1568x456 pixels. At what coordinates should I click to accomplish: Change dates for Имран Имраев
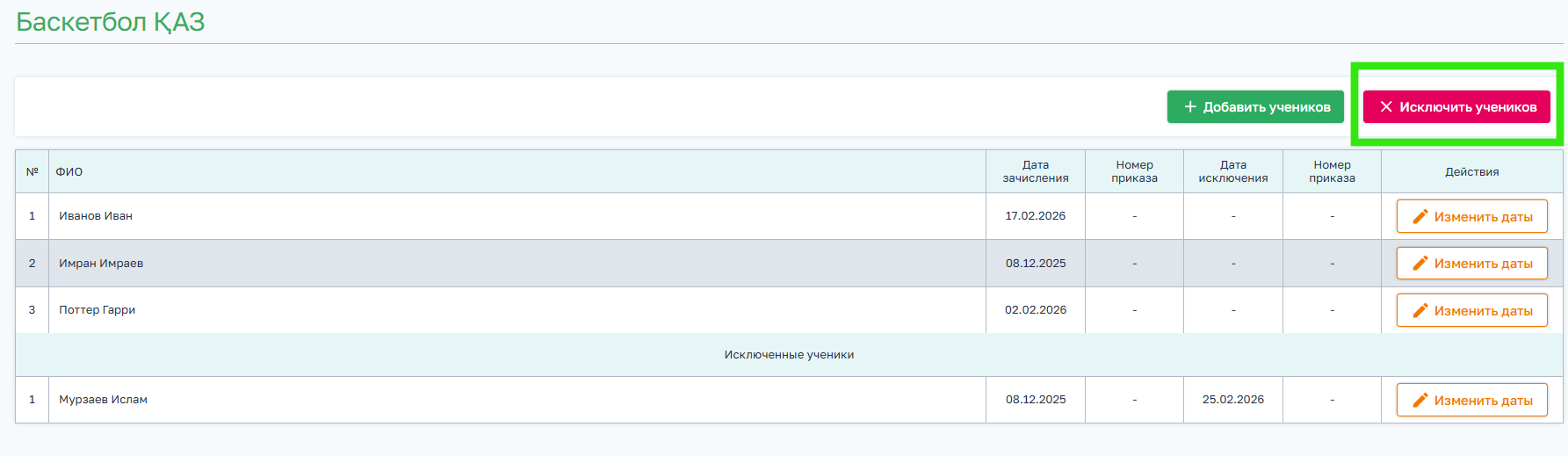[1471, 264]
